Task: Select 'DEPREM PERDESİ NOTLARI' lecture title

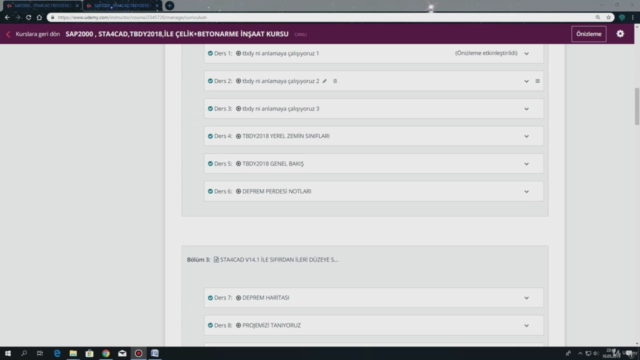Action: (x=277, y=191)
